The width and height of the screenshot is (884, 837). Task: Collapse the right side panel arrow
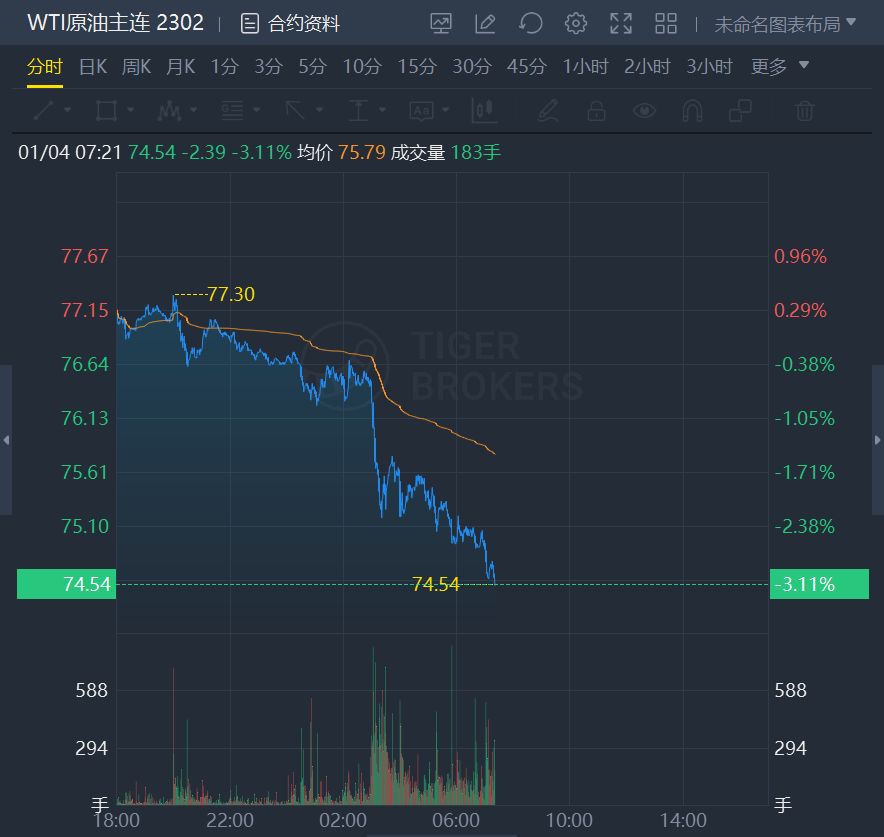pyautogui.click(x=878, y=440)
